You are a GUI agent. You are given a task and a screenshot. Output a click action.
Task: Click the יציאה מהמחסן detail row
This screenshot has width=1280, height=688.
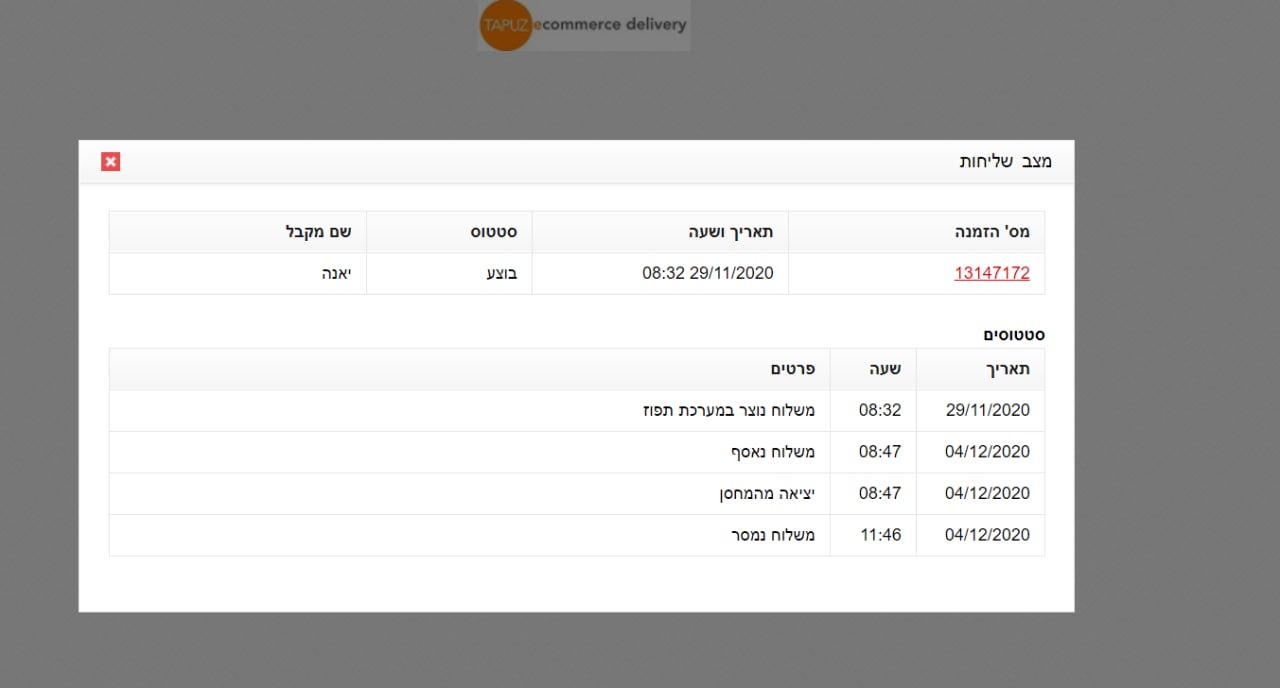click(x=470, y=494)
